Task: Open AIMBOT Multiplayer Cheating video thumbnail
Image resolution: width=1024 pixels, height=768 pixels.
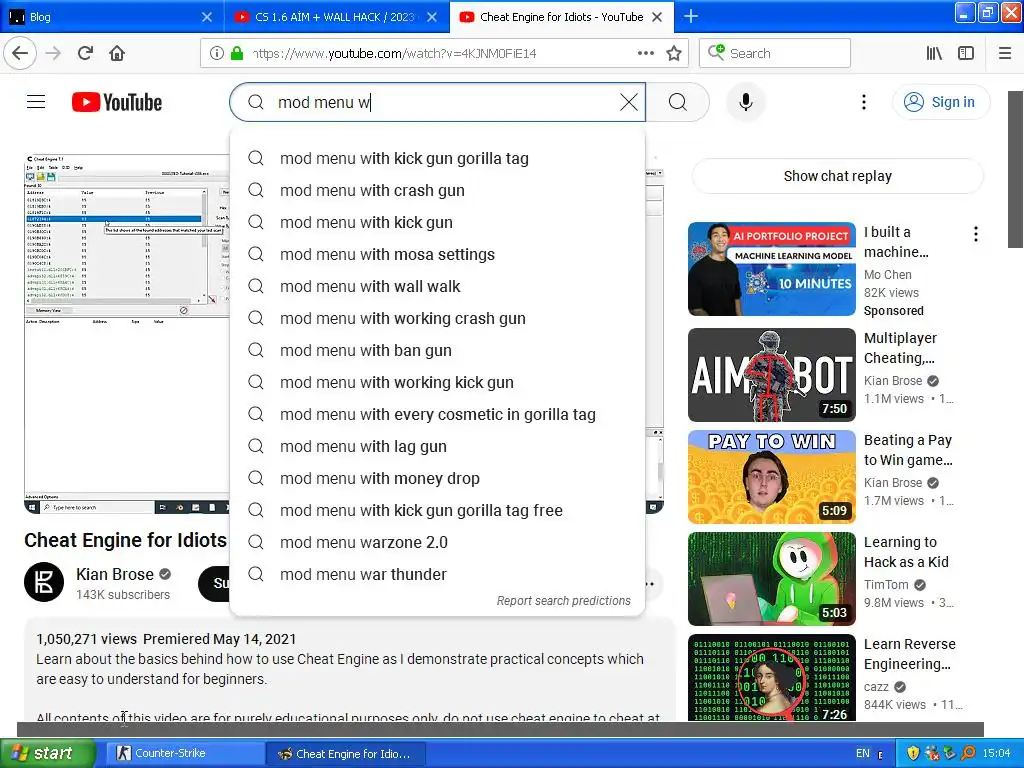Action: (772, 375)
